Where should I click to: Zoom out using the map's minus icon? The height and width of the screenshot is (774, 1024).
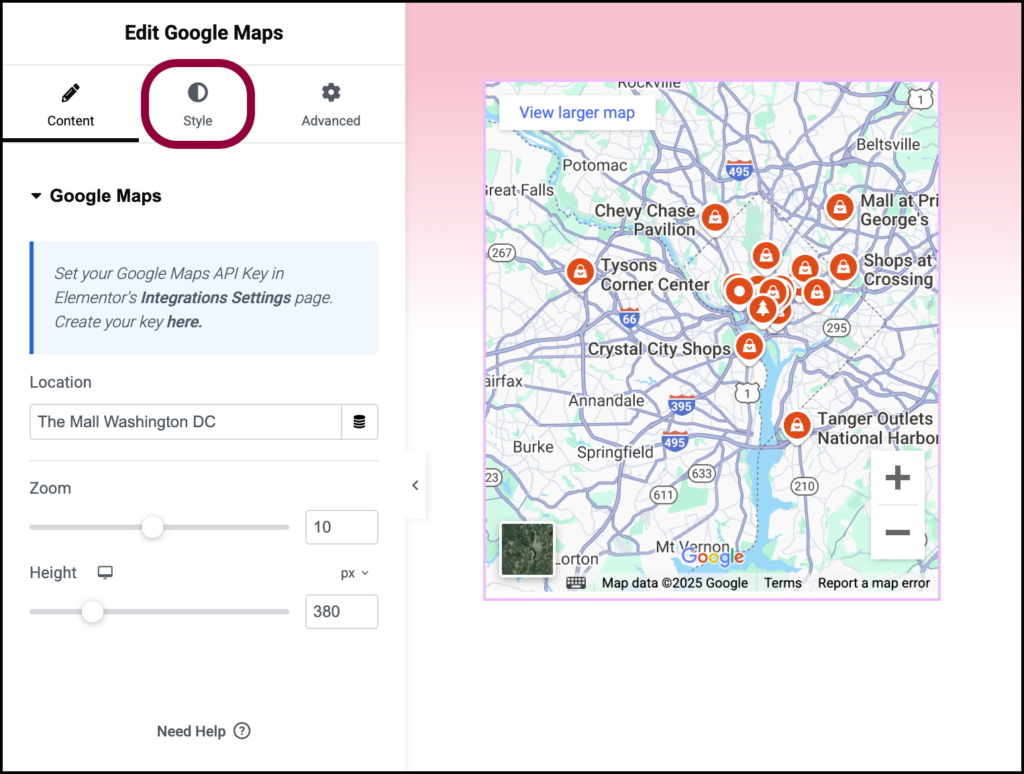tap(897, 531)
